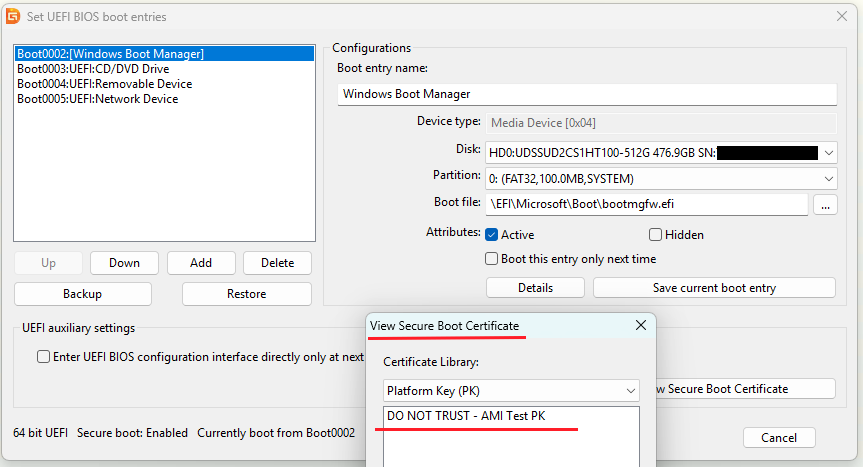Click the Secure boot: Enabled status text
Viewport: 863px width, 467px height.
click(132, 433)
